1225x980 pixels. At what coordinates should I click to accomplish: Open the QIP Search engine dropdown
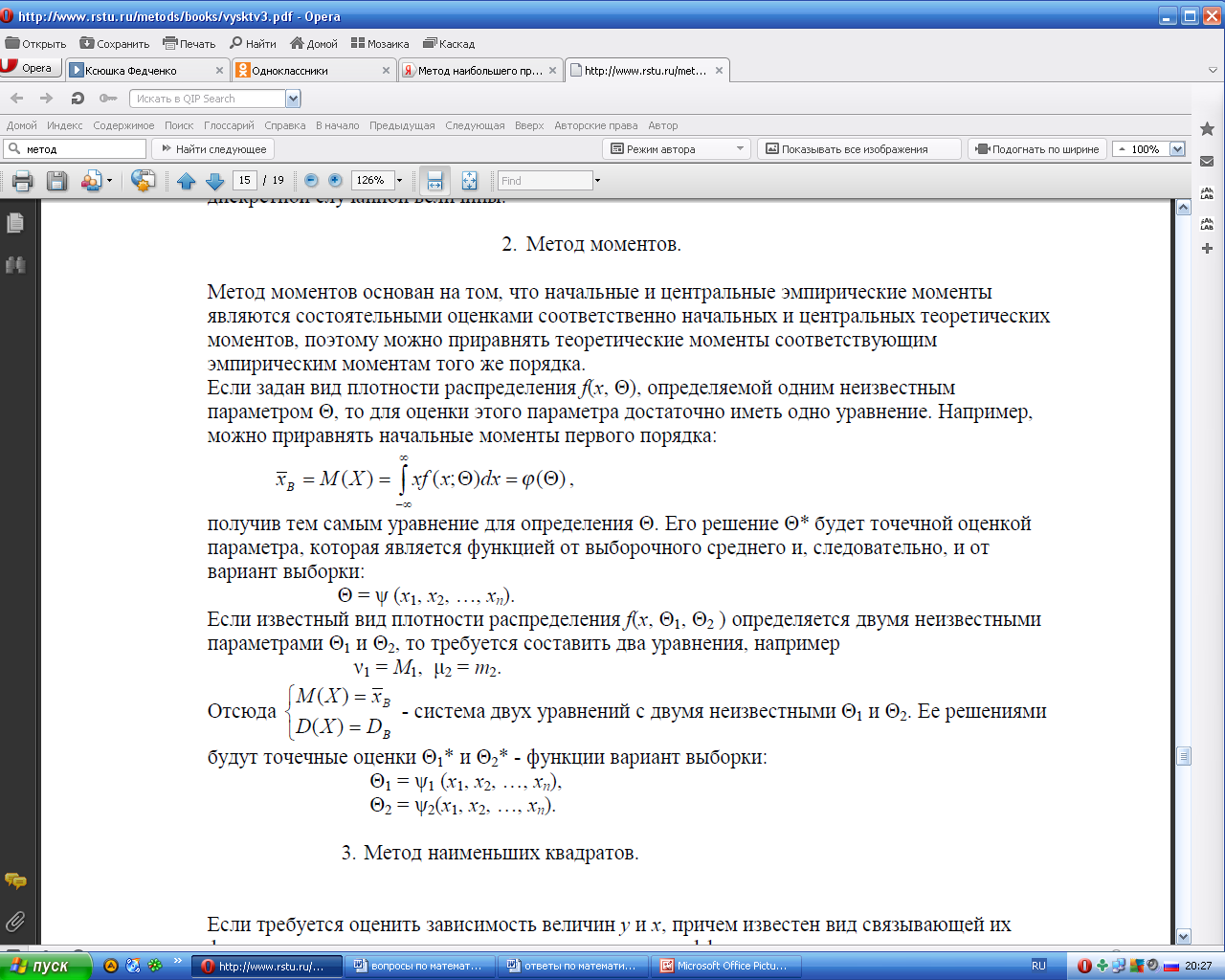293,98
